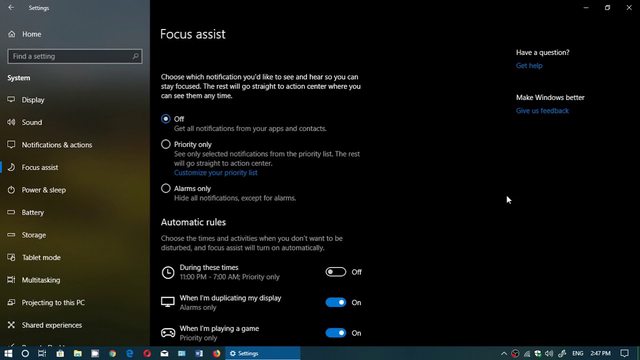This screenshot has width=640, height=360.
Task: Disable When I'm duplicating my display toggle
Action: click(x=336, y=302)
